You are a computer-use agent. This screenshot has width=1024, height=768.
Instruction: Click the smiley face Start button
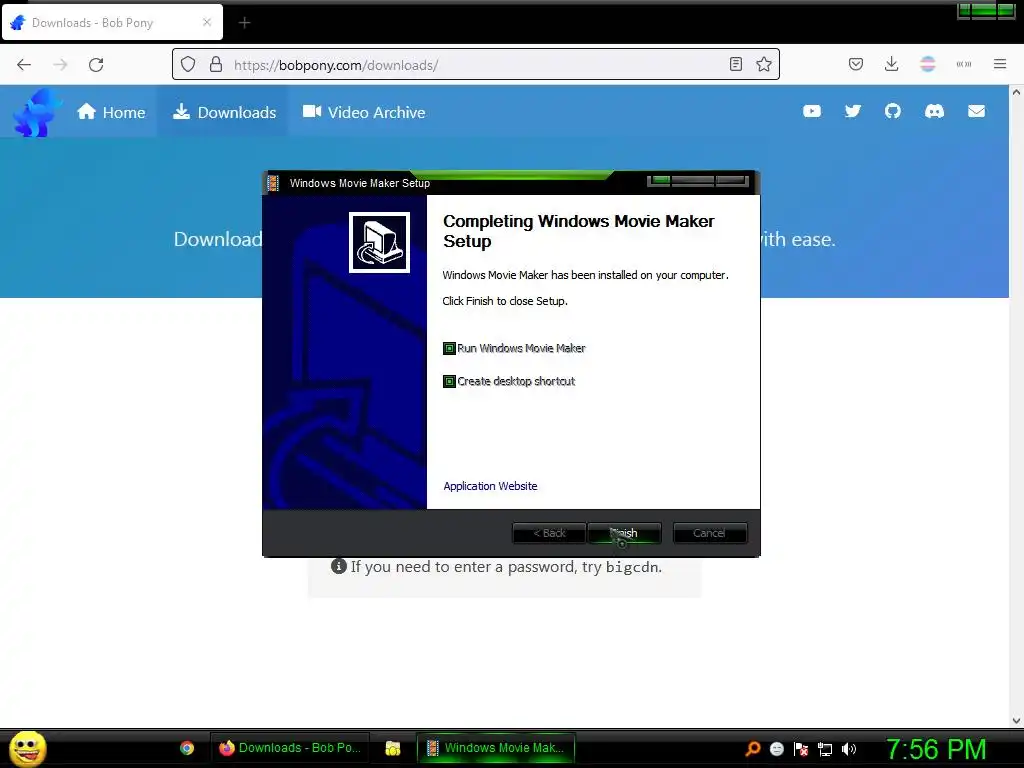click(x=28, y=748)
